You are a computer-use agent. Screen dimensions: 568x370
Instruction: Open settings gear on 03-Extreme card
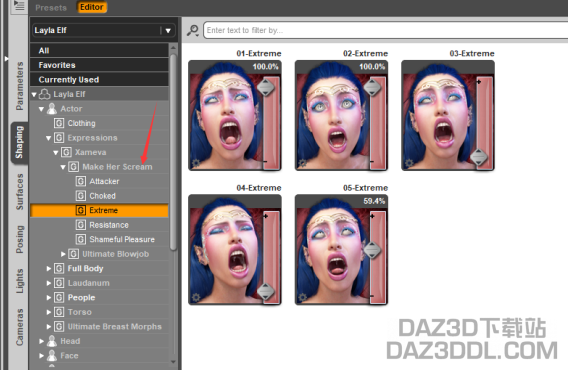409,163
